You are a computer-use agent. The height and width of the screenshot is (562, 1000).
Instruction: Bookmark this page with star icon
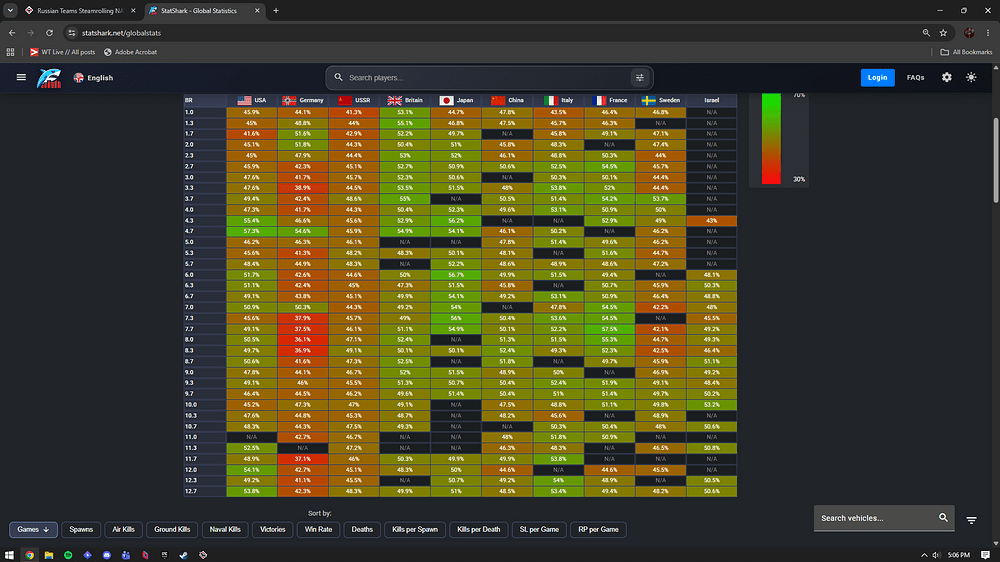(943, 33)
